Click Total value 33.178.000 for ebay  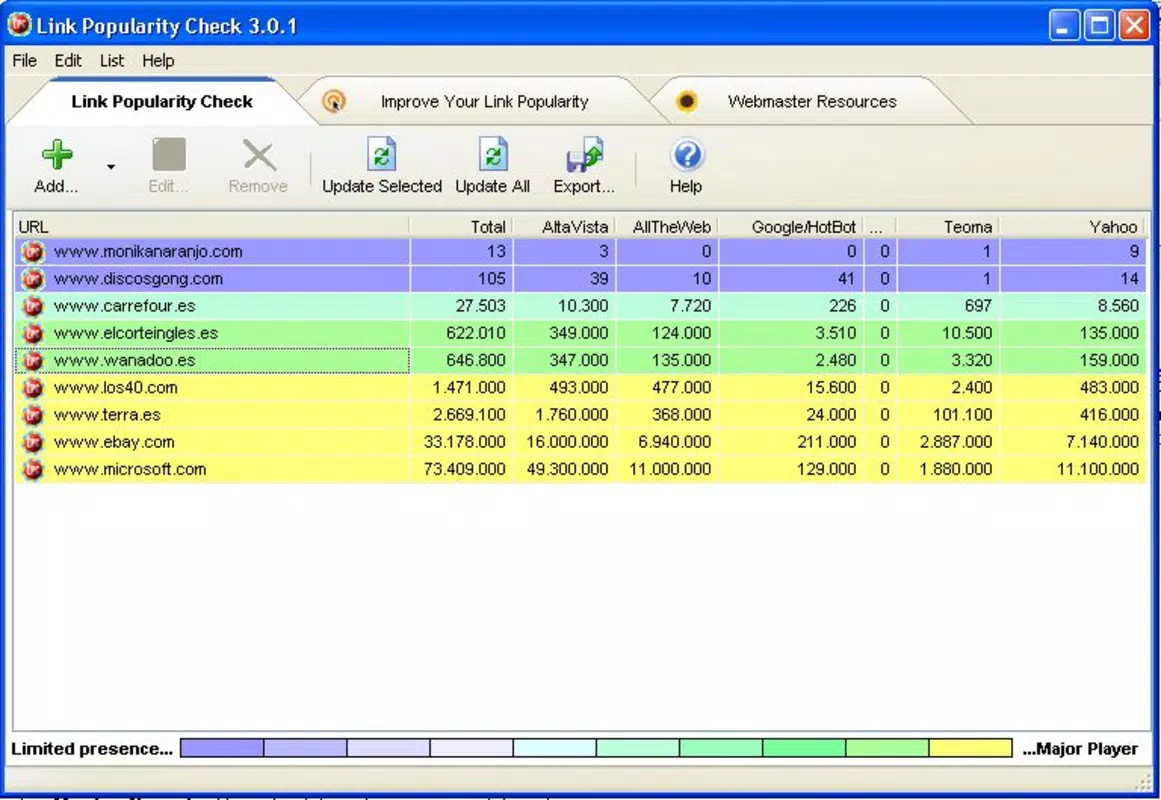(x=464, y=442)
